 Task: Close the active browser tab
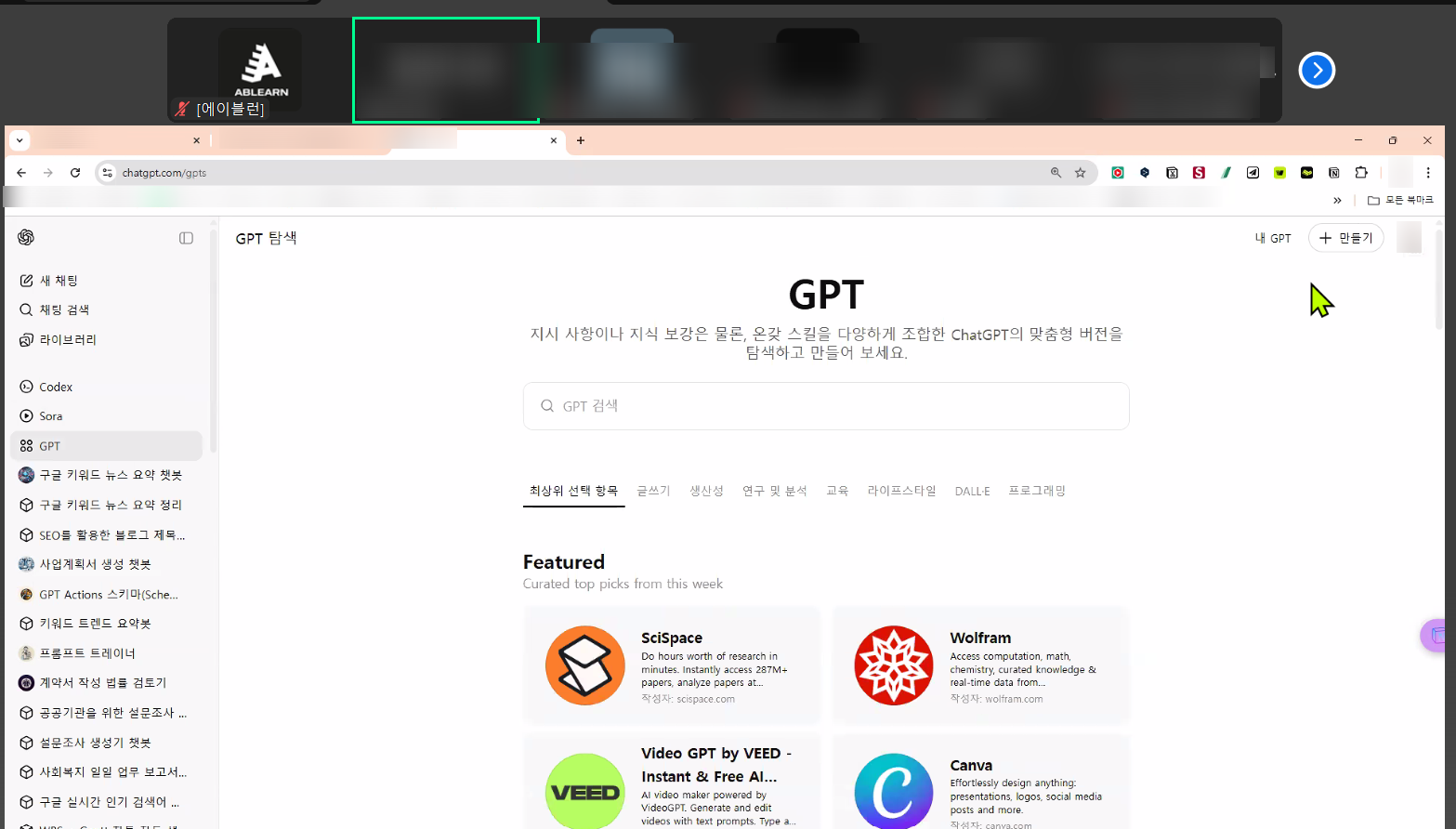[554, 140]
